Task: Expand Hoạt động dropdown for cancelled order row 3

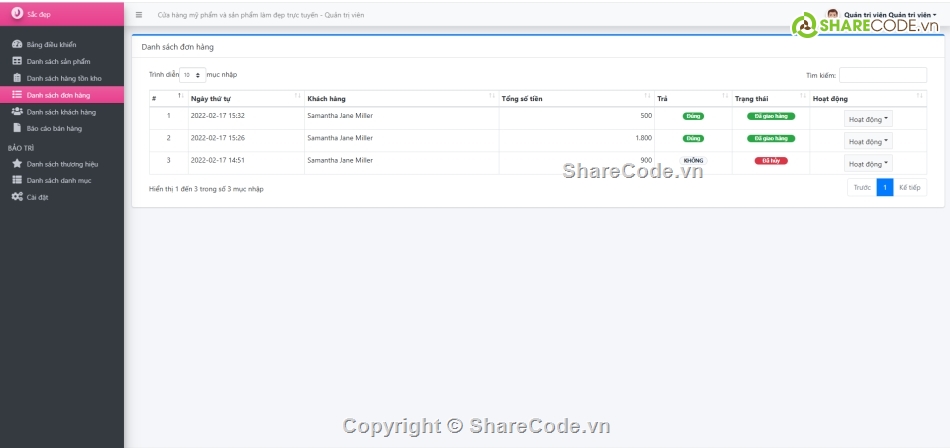Action: (868, 164)
